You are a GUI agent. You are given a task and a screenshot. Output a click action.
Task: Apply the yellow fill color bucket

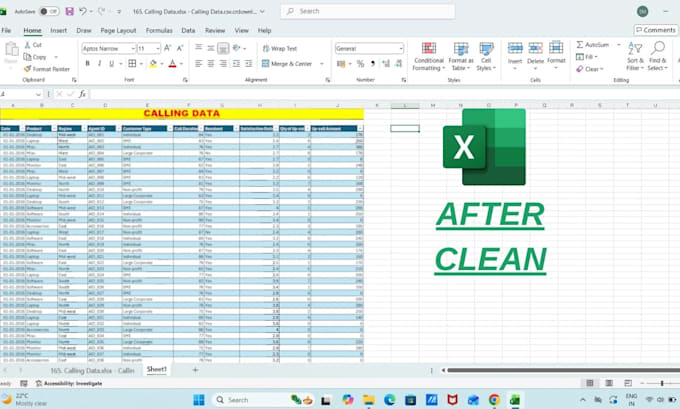pos(153,64)
